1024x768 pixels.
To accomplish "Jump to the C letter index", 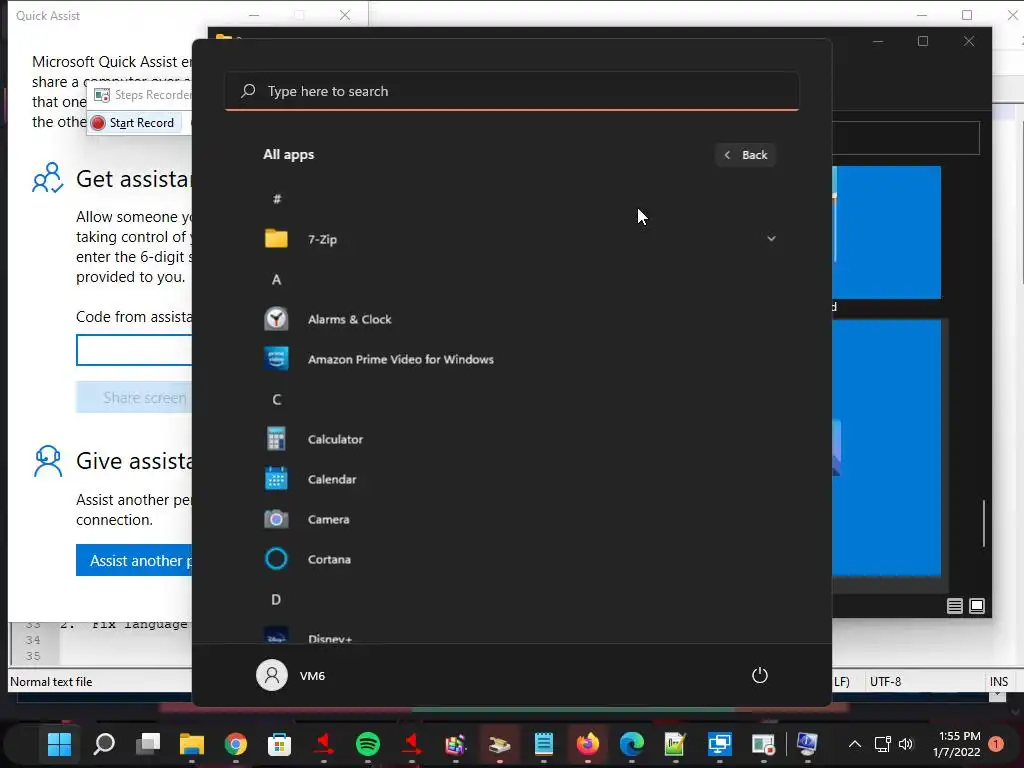I will click(x=277, y=400).
